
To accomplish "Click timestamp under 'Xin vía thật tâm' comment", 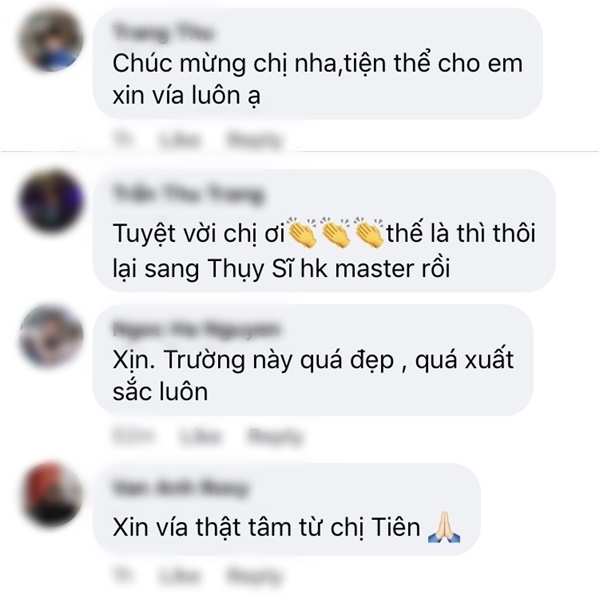I will [123, 576].
